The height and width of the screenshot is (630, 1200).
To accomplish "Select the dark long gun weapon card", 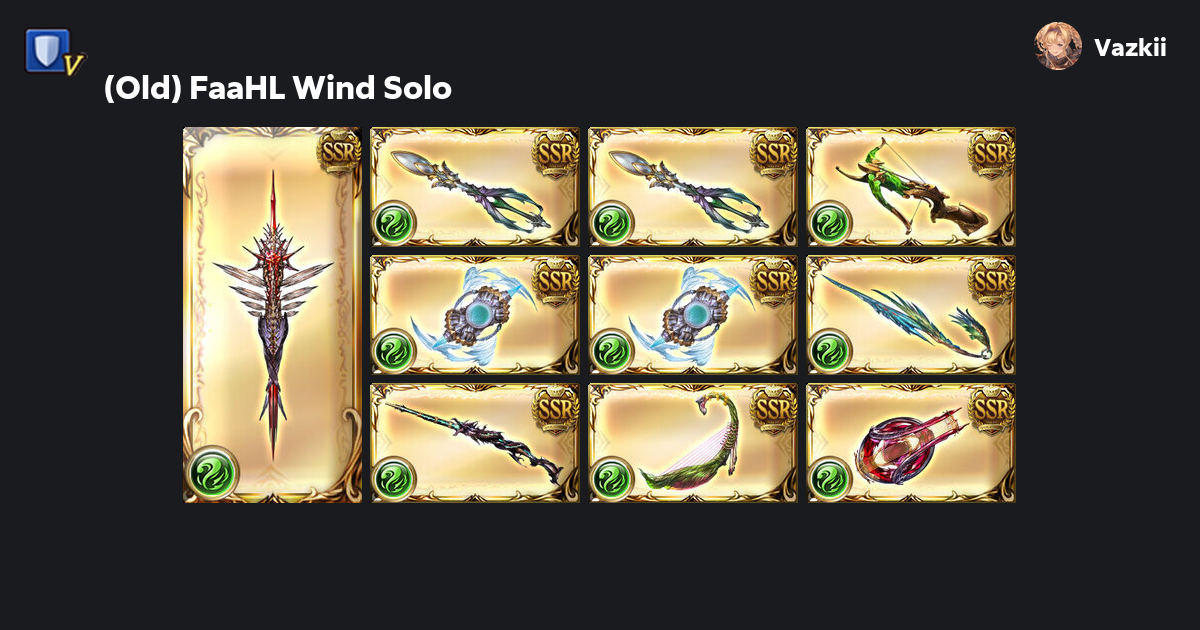I will 475,443.
